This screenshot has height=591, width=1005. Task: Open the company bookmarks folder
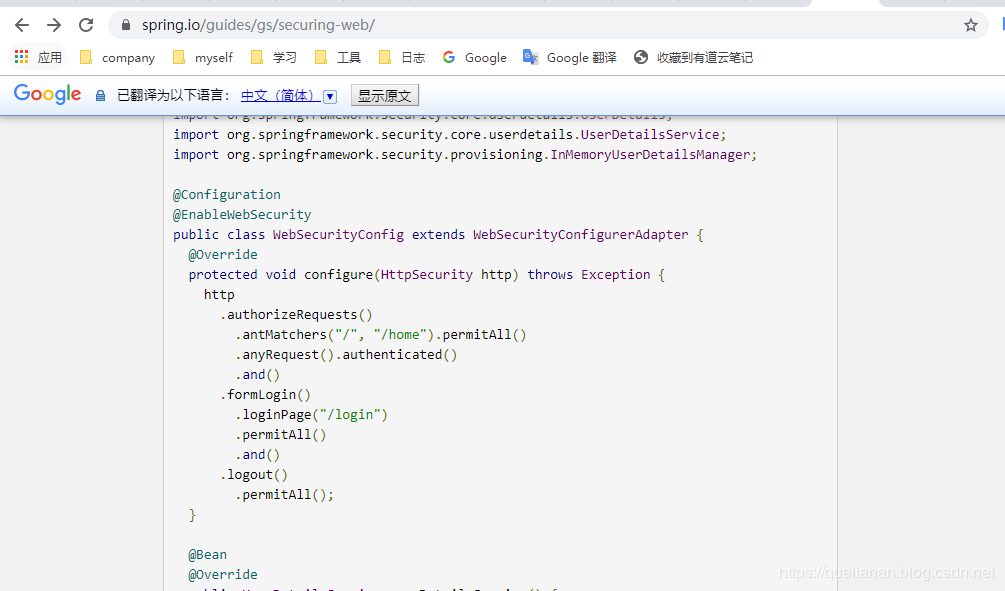(117, 58)
